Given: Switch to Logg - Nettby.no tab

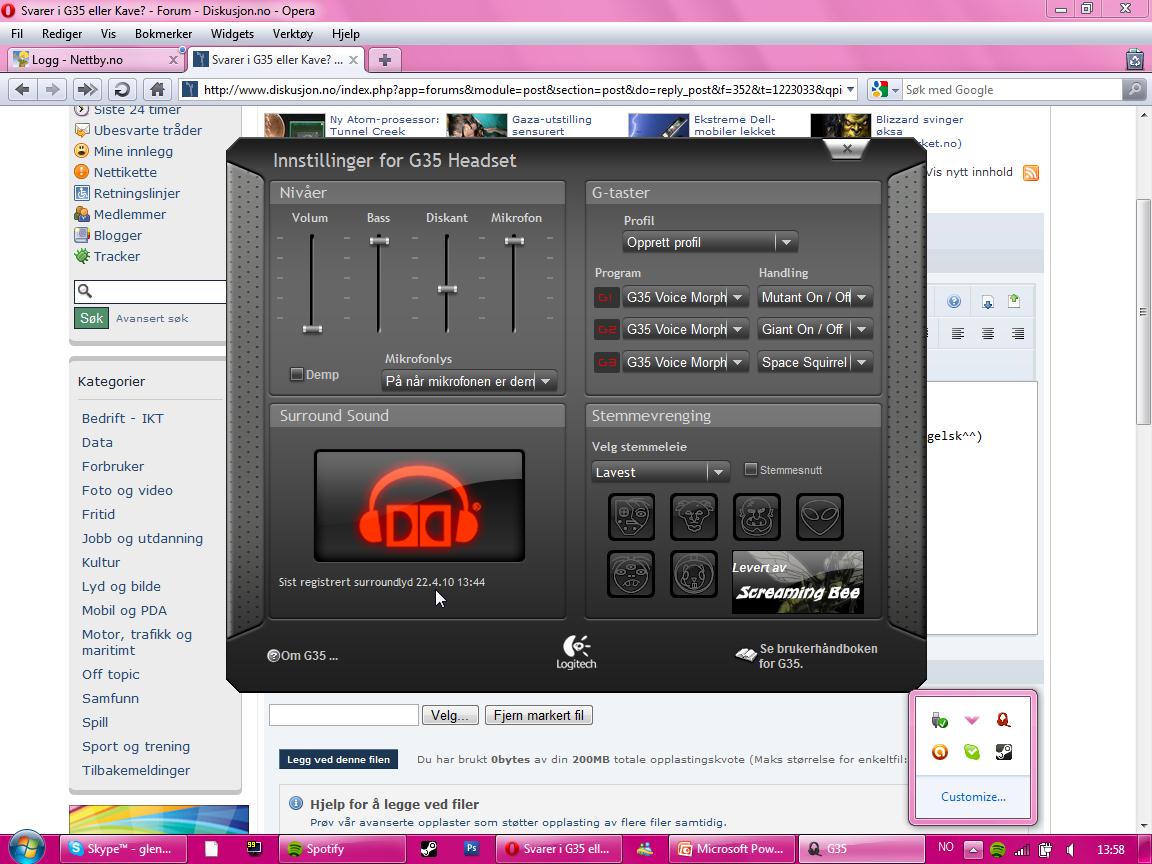Looking at the screenshot, I should (x=95, y=60).
